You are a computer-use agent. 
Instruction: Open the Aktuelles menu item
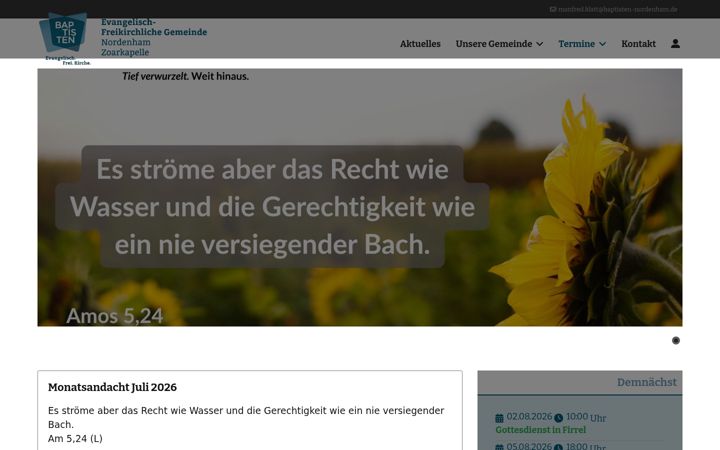pyautogui.click(x=420, y=44)
